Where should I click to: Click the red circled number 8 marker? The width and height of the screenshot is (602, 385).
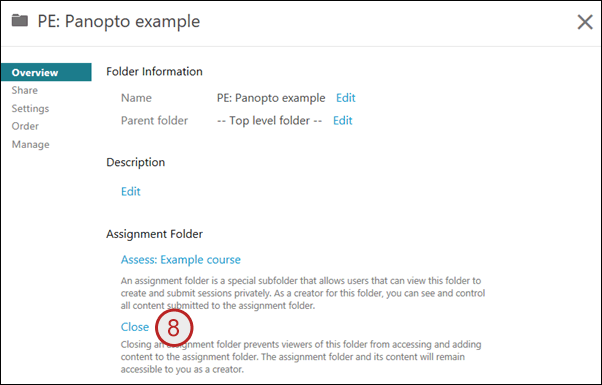pyautogui.click(x=174, y=328)
